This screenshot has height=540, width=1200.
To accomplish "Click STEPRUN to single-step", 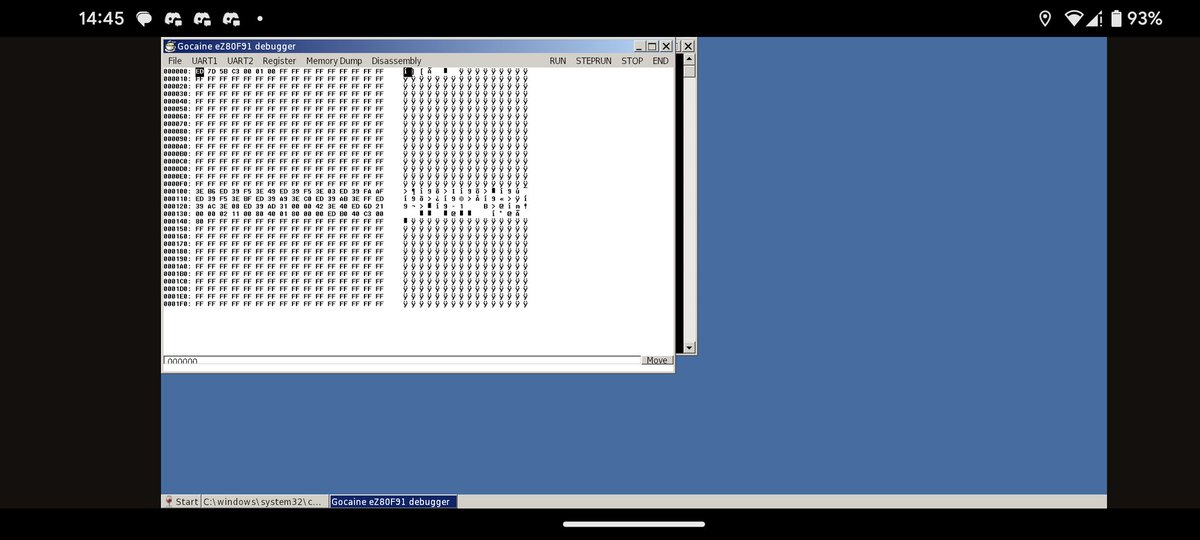I will 594,61.
